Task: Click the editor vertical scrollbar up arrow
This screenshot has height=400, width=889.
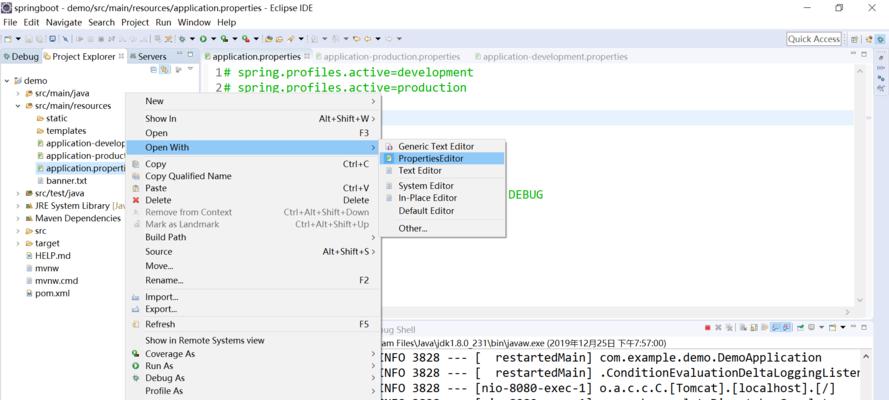Action: 860,70
